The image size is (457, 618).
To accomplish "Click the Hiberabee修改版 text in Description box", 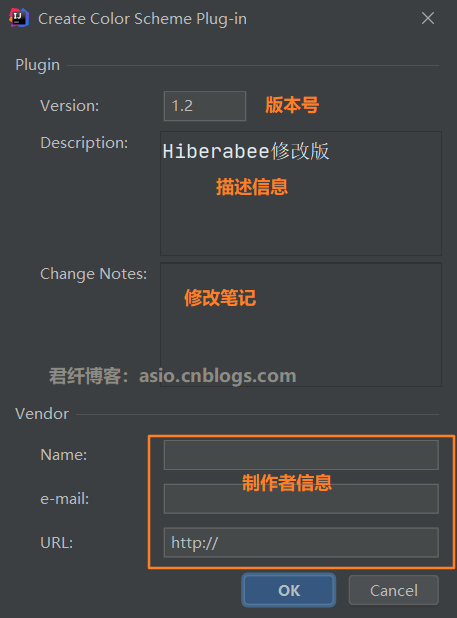I will [x=246, y=151].
